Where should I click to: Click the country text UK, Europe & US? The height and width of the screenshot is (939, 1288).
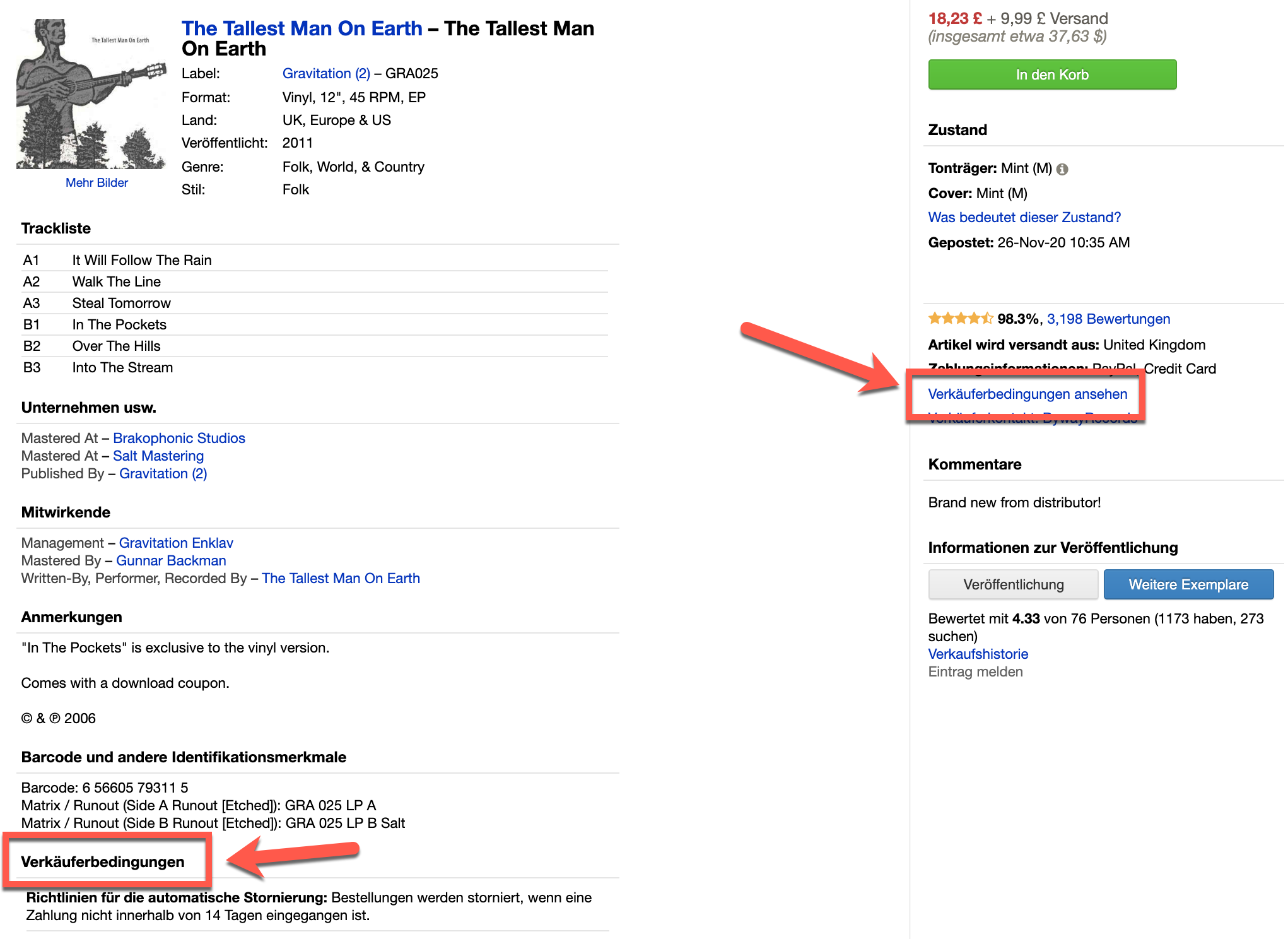coord(337,120)
